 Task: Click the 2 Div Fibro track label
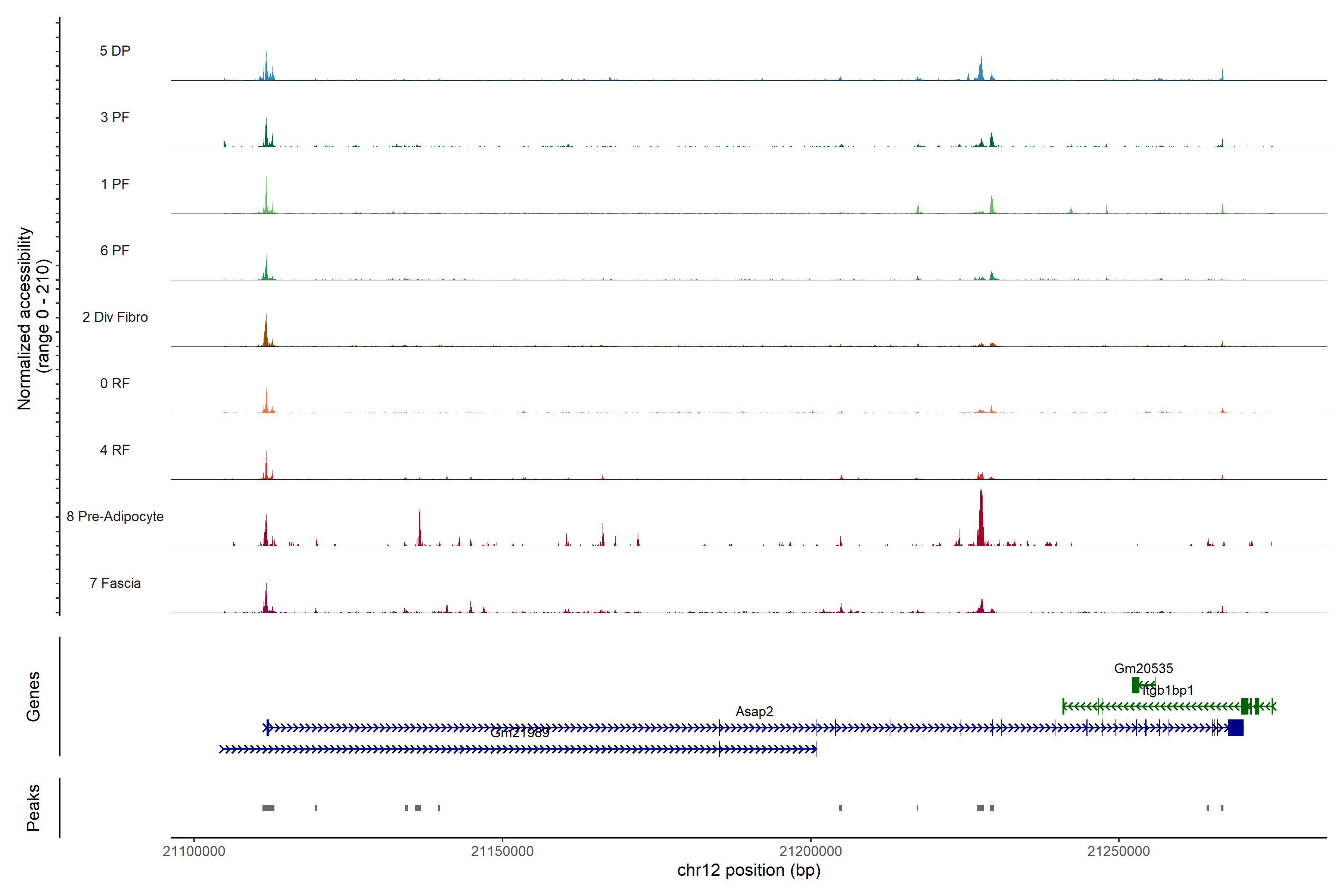click(115, 317)
